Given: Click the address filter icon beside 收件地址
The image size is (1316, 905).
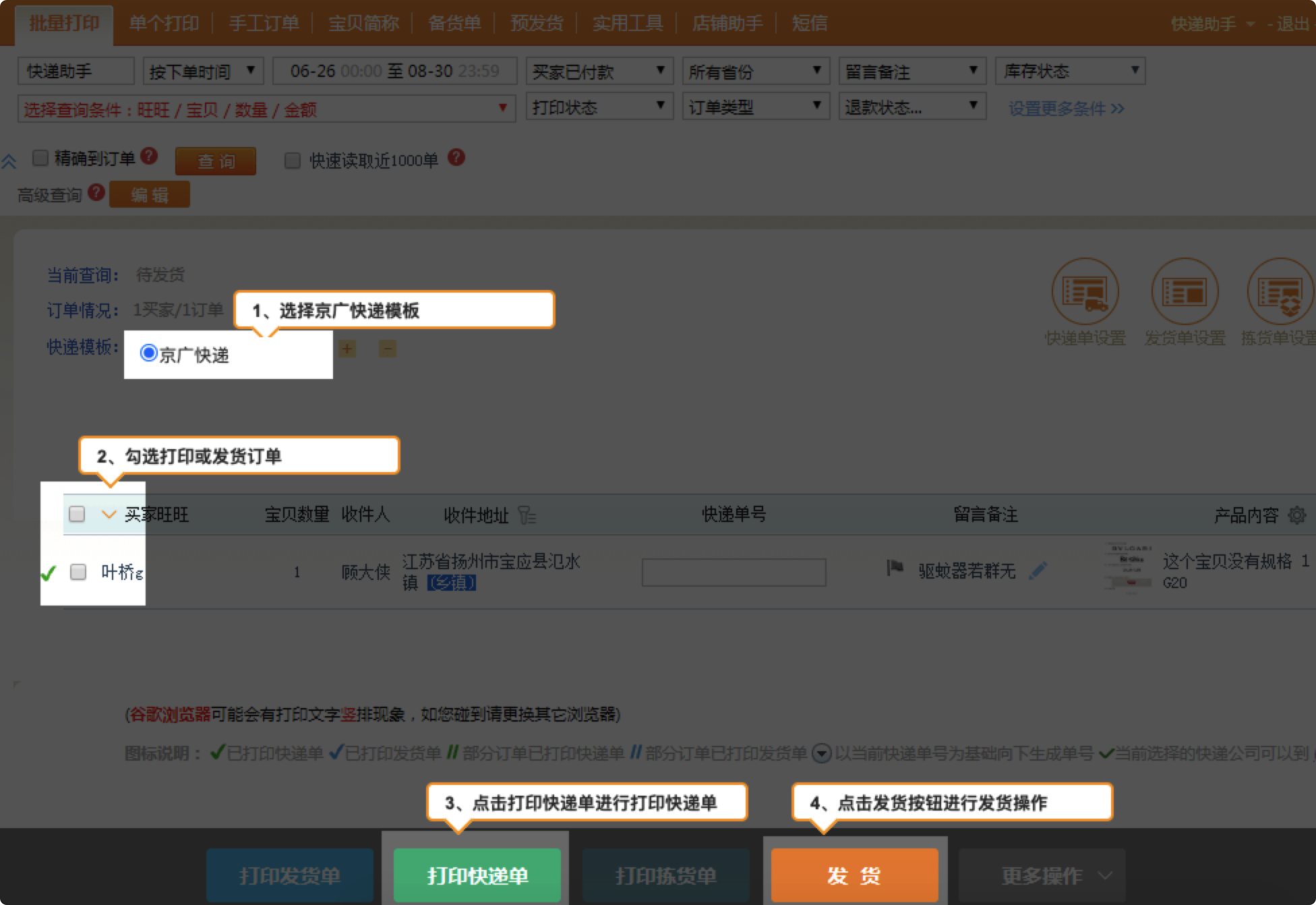Looking at the screenshot, I should coord(527,515).
